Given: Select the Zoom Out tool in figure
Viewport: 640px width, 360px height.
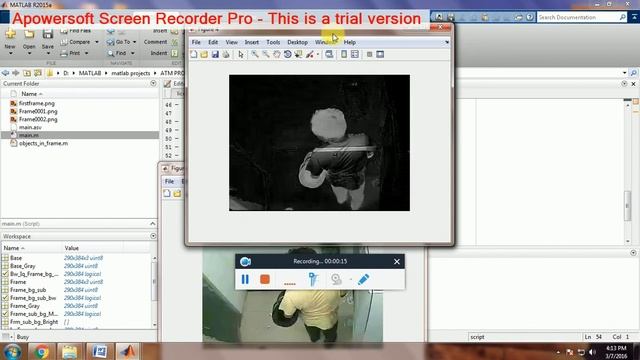Looking at the screenshot, I should (x=266, y=54).
